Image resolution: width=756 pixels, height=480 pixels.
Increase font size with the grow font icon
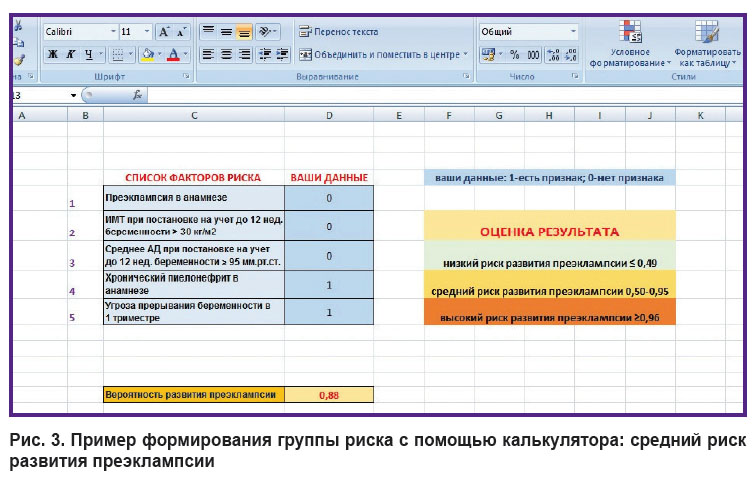tap(163, 32)
